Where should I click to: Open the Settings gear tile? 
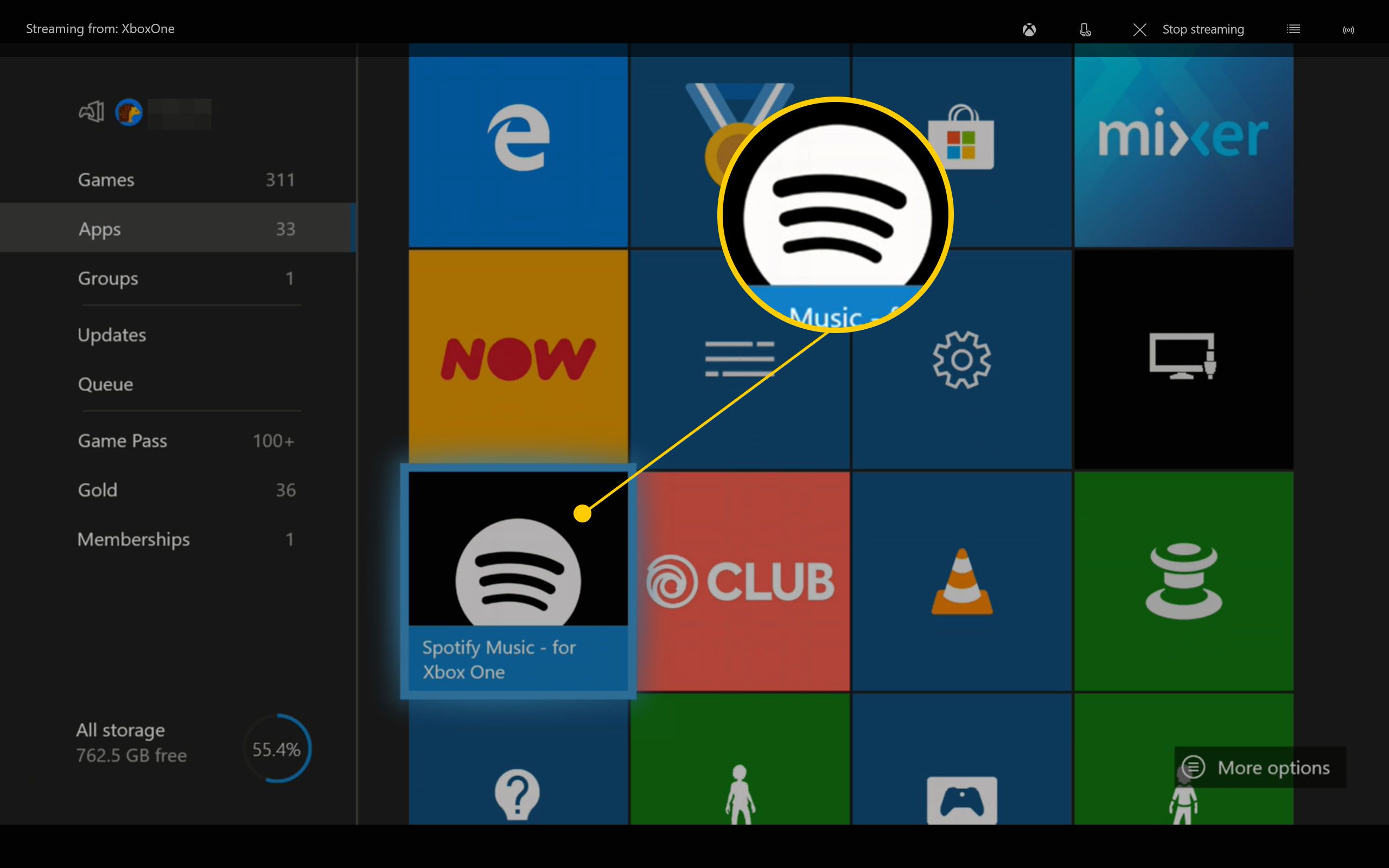tap(962, 359)
